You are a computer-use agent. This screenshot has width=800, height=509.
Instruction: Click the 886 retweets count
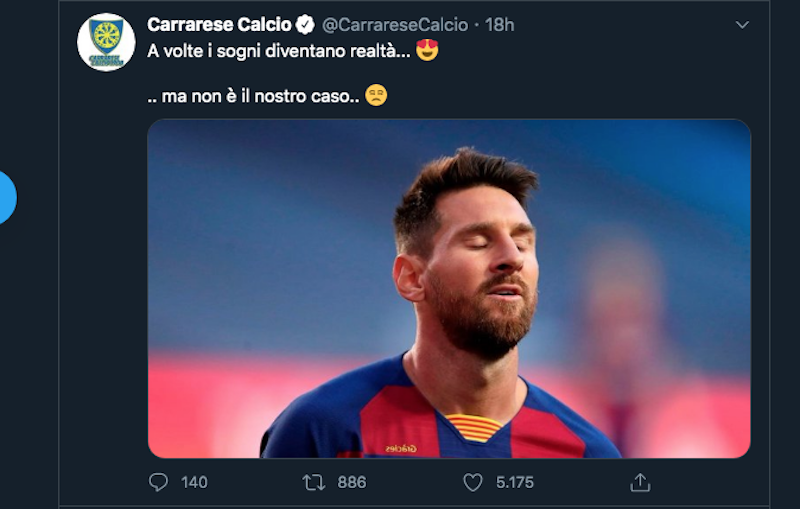click(352, 482)
